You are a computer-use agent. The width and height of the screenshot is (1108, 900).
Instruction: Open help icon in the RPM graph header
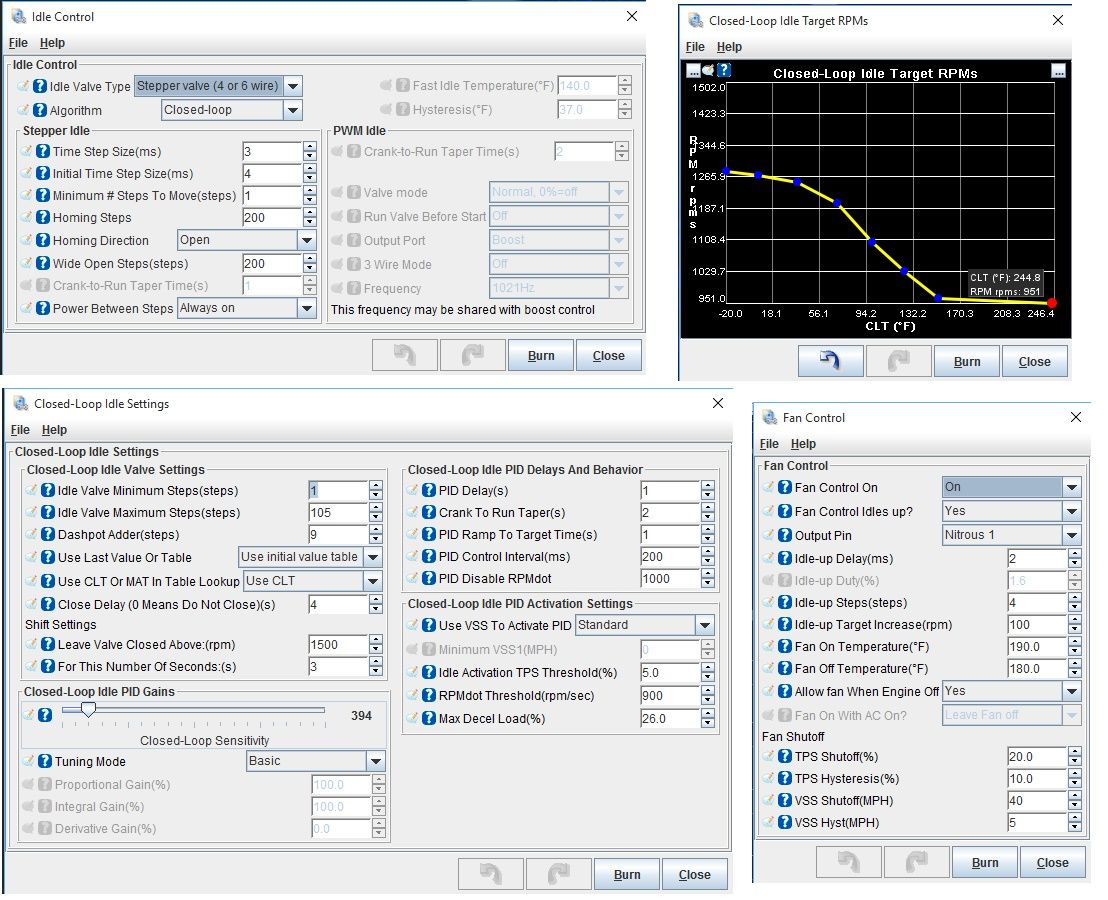click(724, 70)
